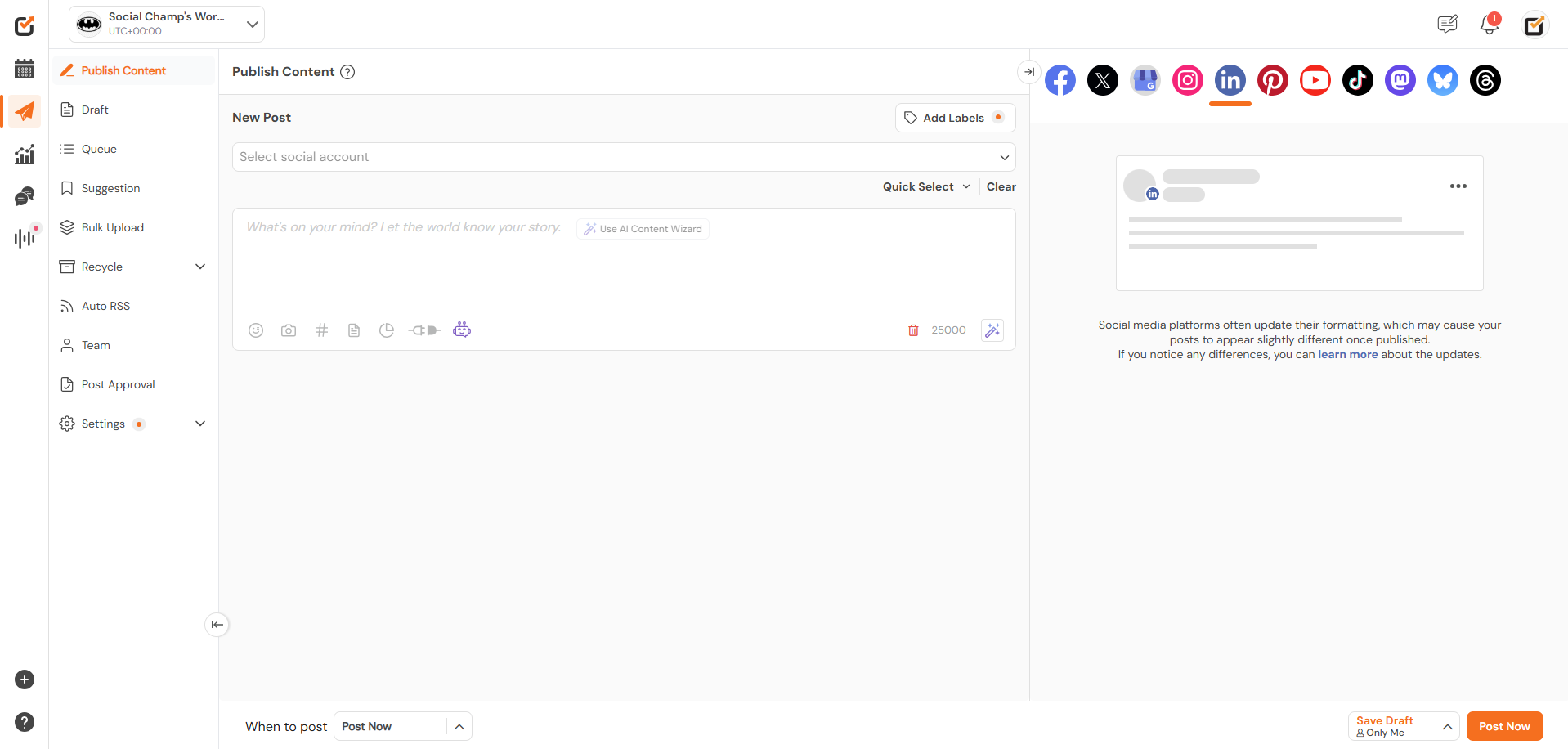Open Select social account dropdown
The height and width of the screenshot is (749, 1568).
(624, 157)
